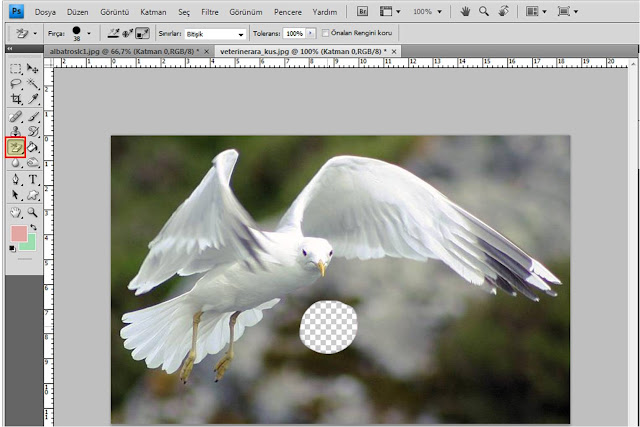640x427 pixels.
Task: Select the Background Eraser tool highlighted in red
Action: (x=16, y=147)
